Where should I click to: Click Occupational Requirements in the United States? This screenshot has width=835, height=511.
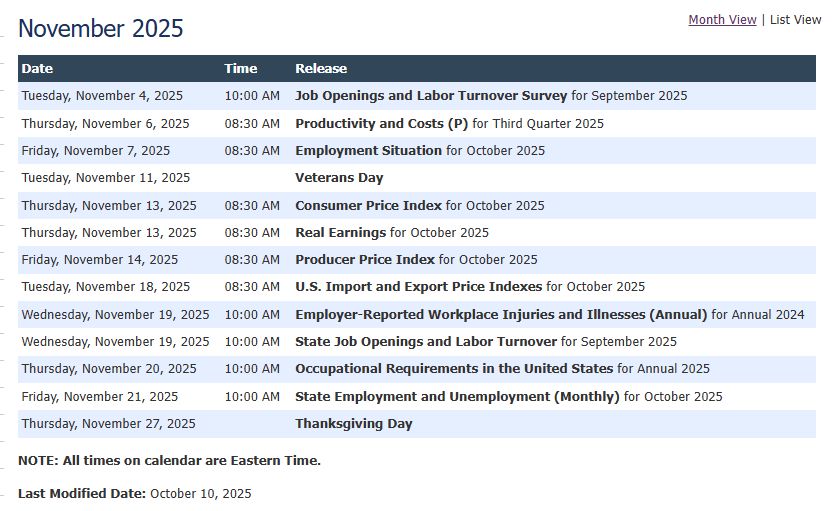[454, 369]
